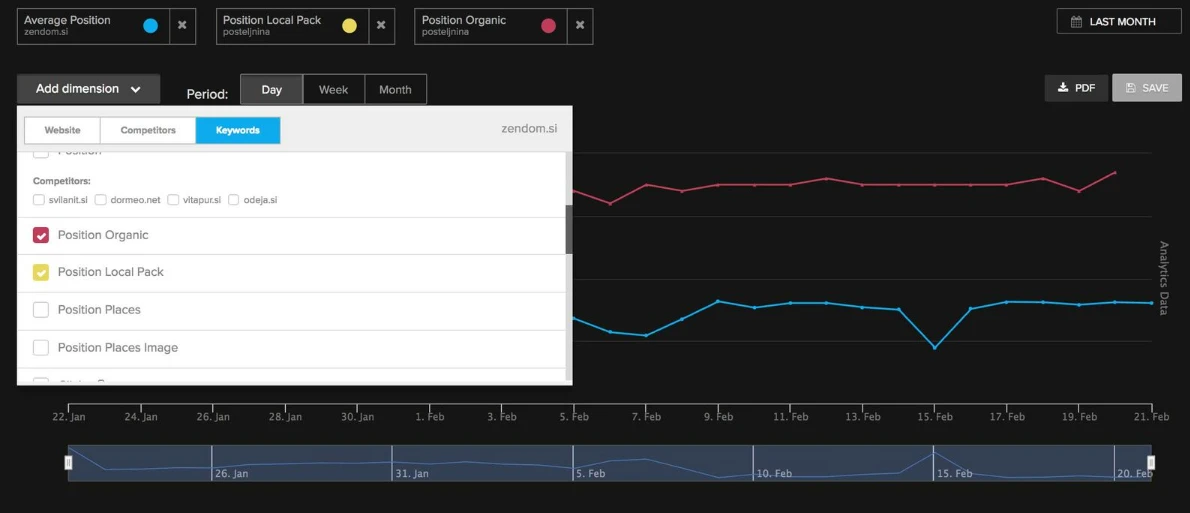Download the chart as PDF
The height and width of the screenshot is (513, 1190).
1076,88
